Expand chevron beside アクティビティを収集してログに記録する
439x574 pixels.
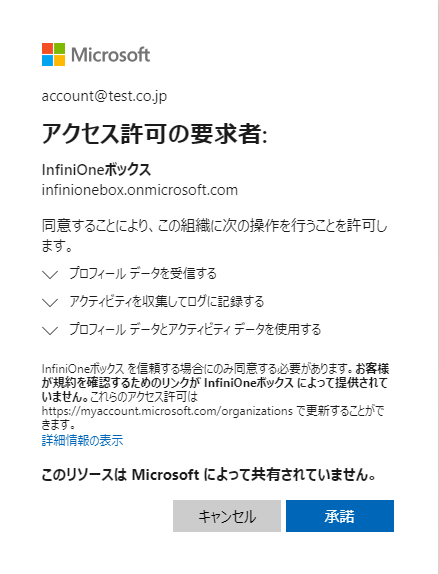[x=50, y=302]
